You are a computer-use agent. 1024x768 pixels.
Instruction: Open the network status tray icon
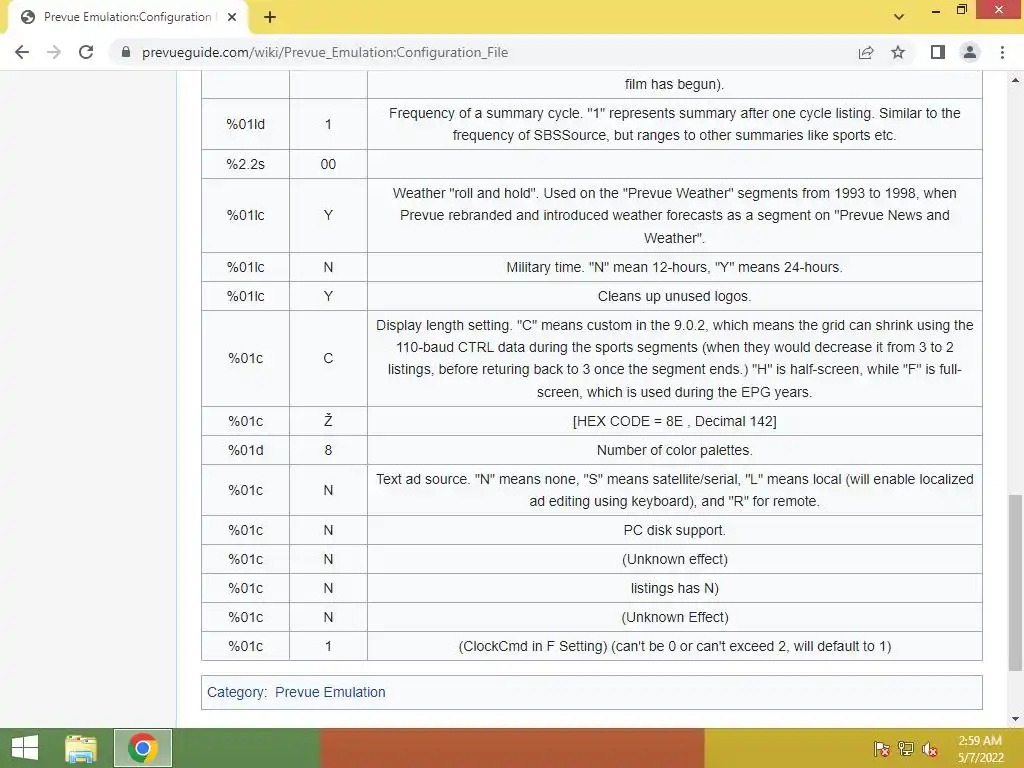[x=906, y=749]
